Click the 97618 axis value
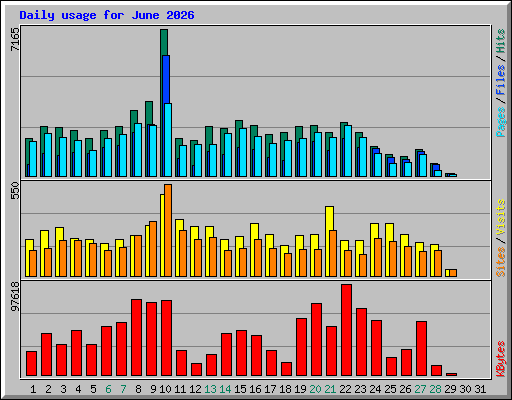This screenshot has width=512, height=400. (15, 296)
